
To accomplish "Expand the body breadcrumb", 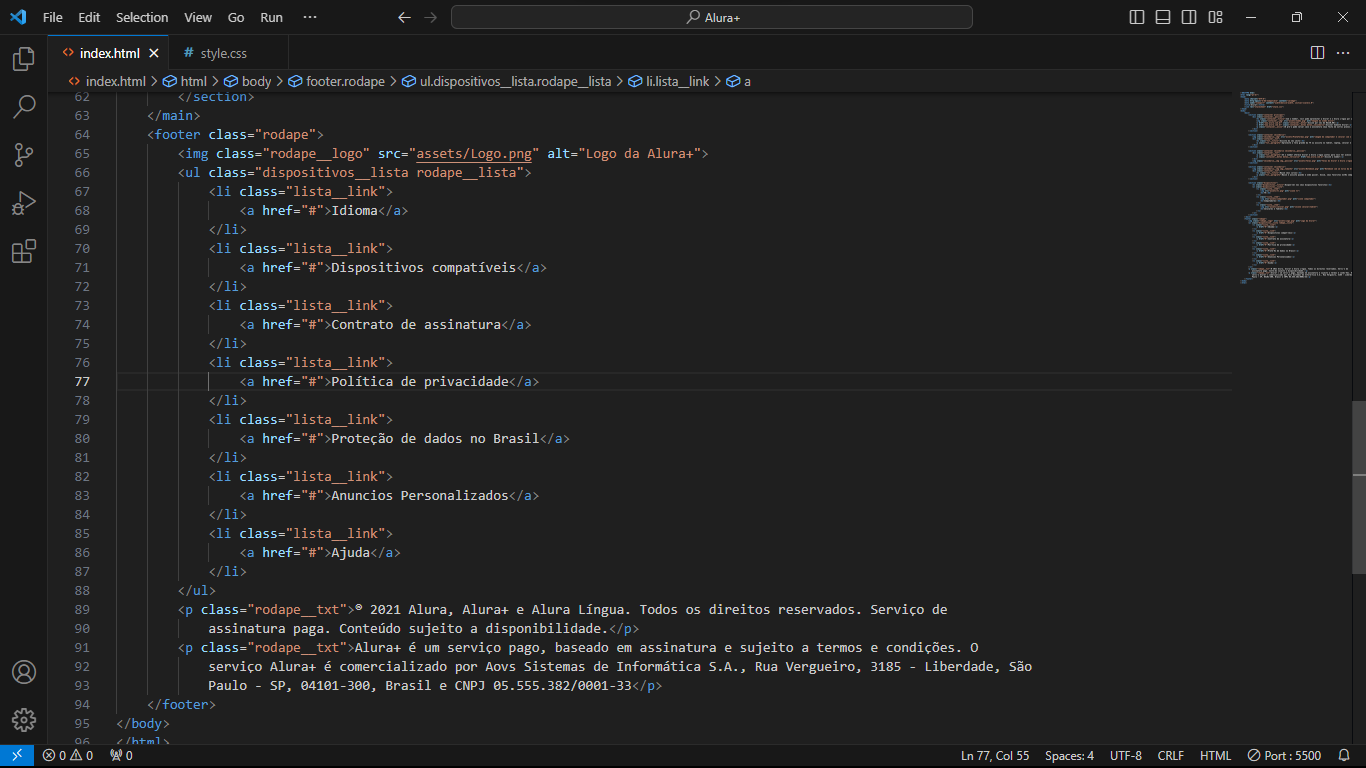I will pos(247,81).
